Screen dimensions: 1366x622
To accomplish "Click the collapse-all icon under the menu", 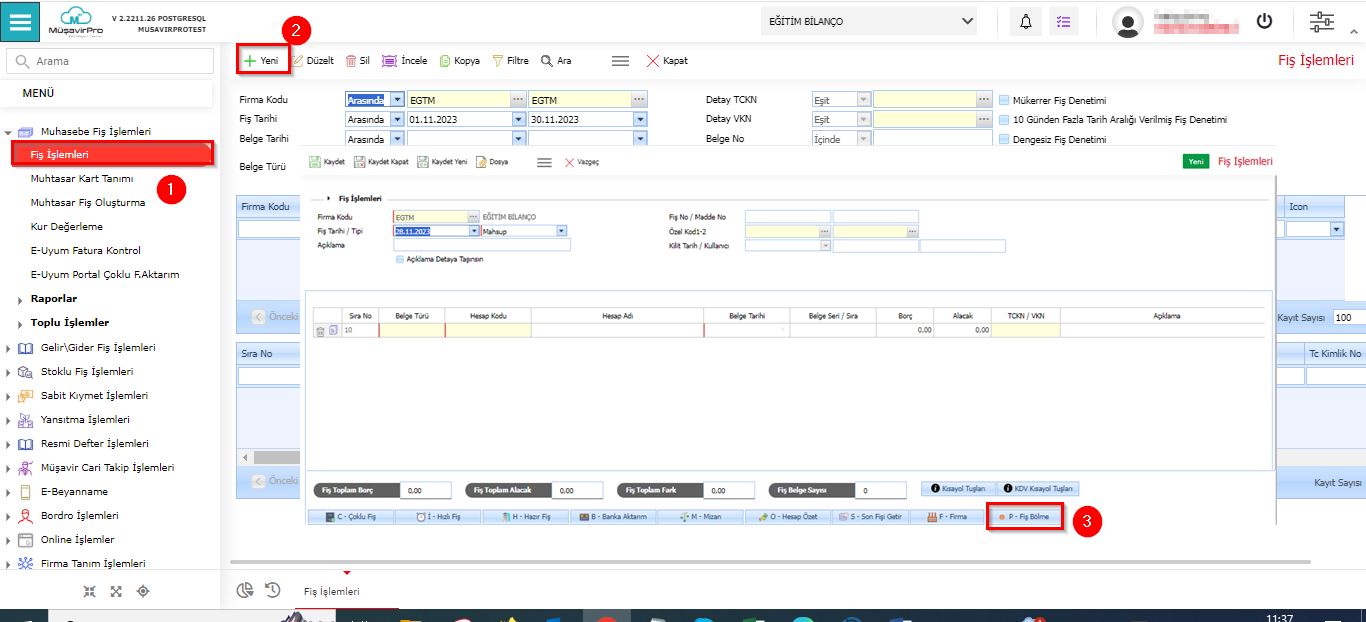I will tap(90, 591).
